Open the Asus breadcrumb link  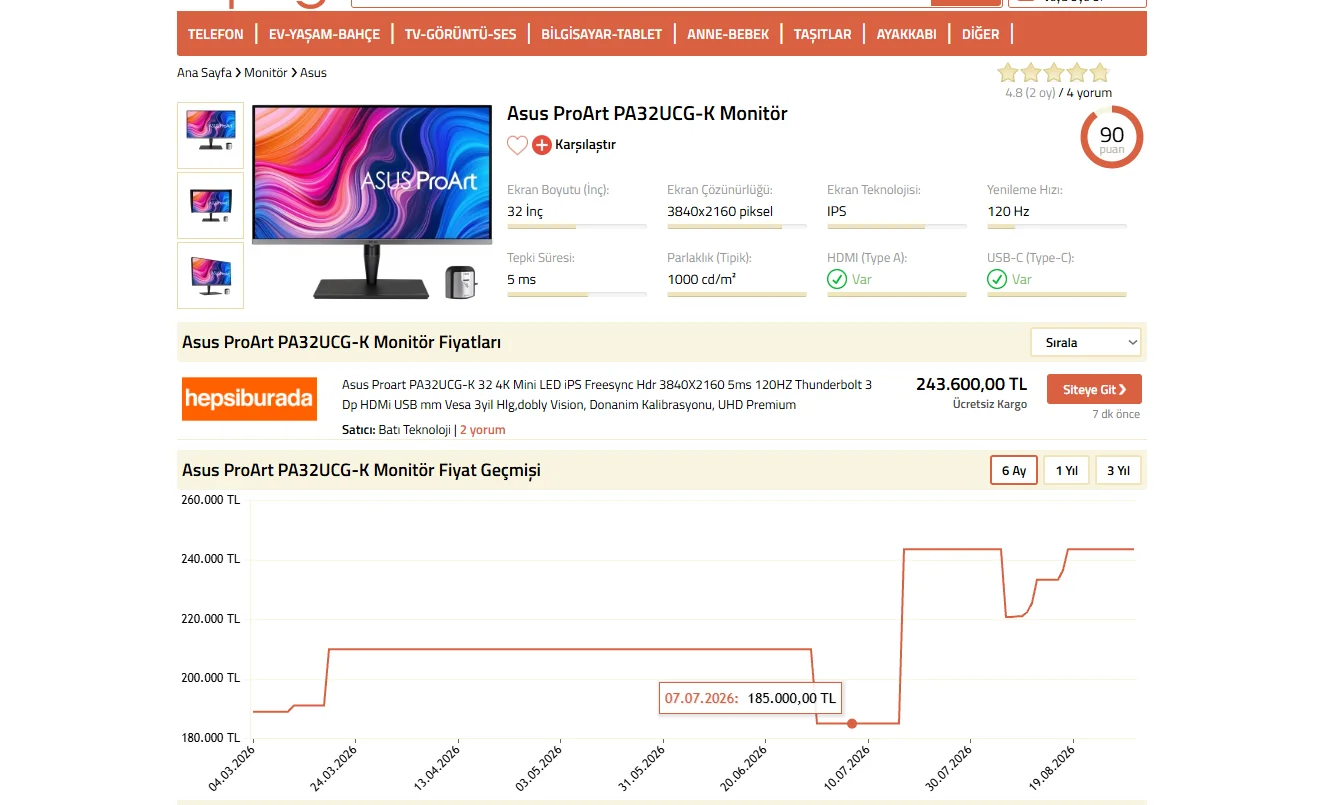coord(313,73)
